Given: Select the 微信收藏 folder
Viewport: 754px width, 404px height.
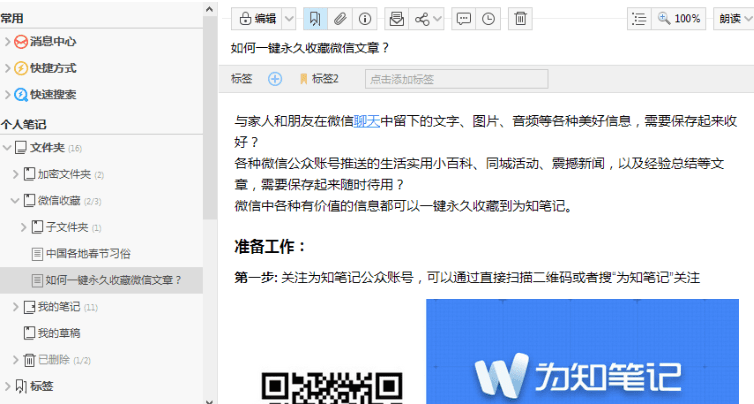Looking at the screenshot, I should pos(63,201).
